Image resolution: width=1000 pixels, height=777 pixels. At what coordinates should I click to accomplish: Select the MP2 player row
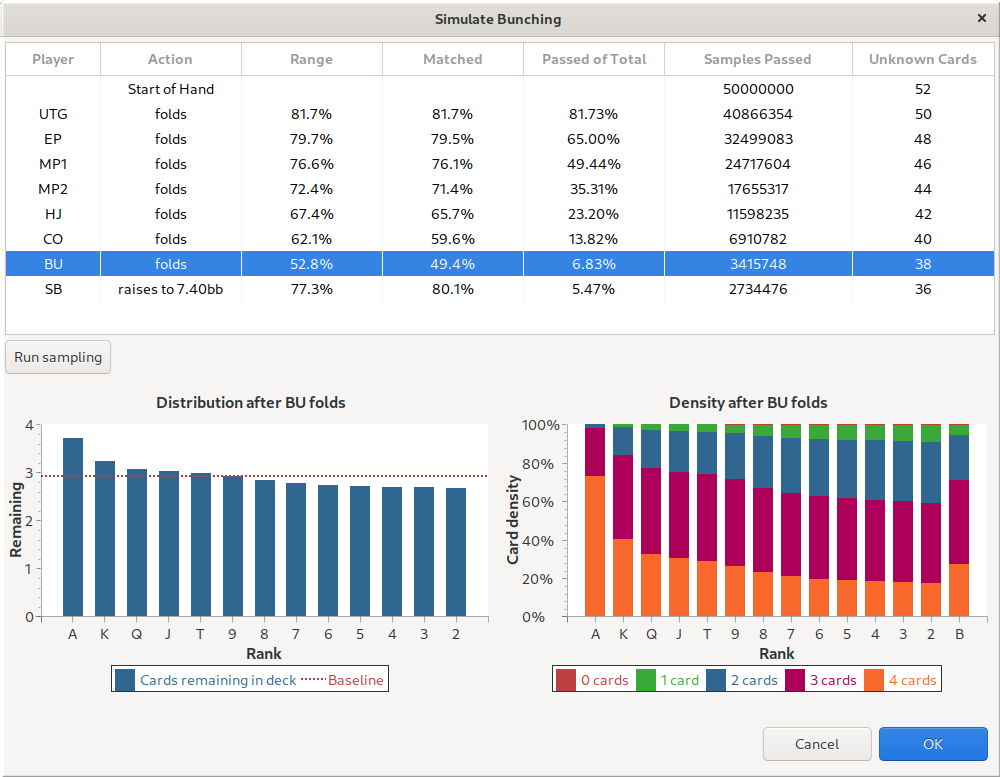tap(500, 189)
